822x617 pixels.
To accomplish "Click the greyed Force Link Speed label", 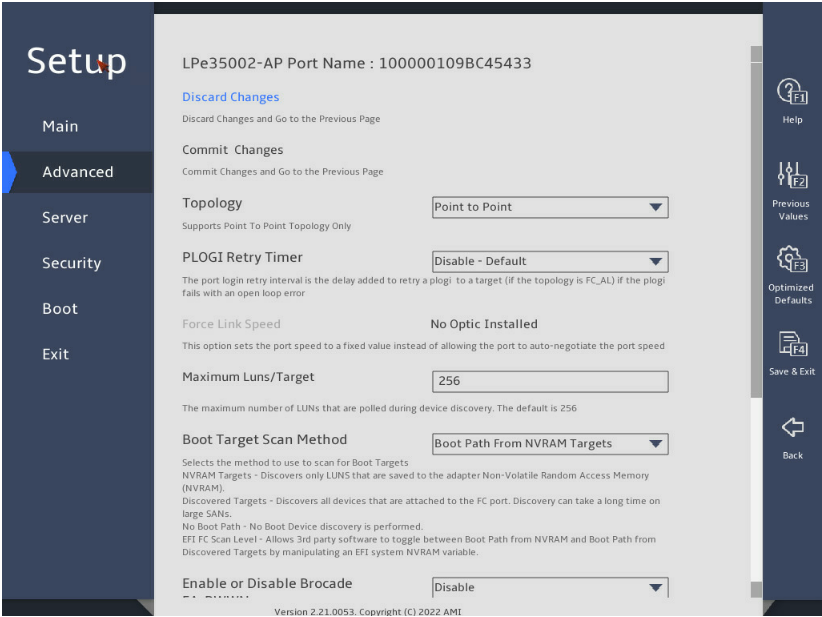I will [x=231, y=324].
